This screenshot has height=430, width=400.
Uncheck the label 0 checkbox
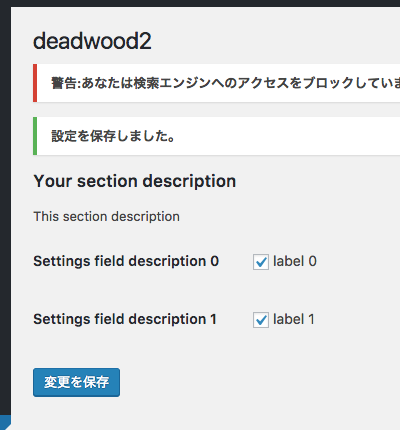point(261,262)
